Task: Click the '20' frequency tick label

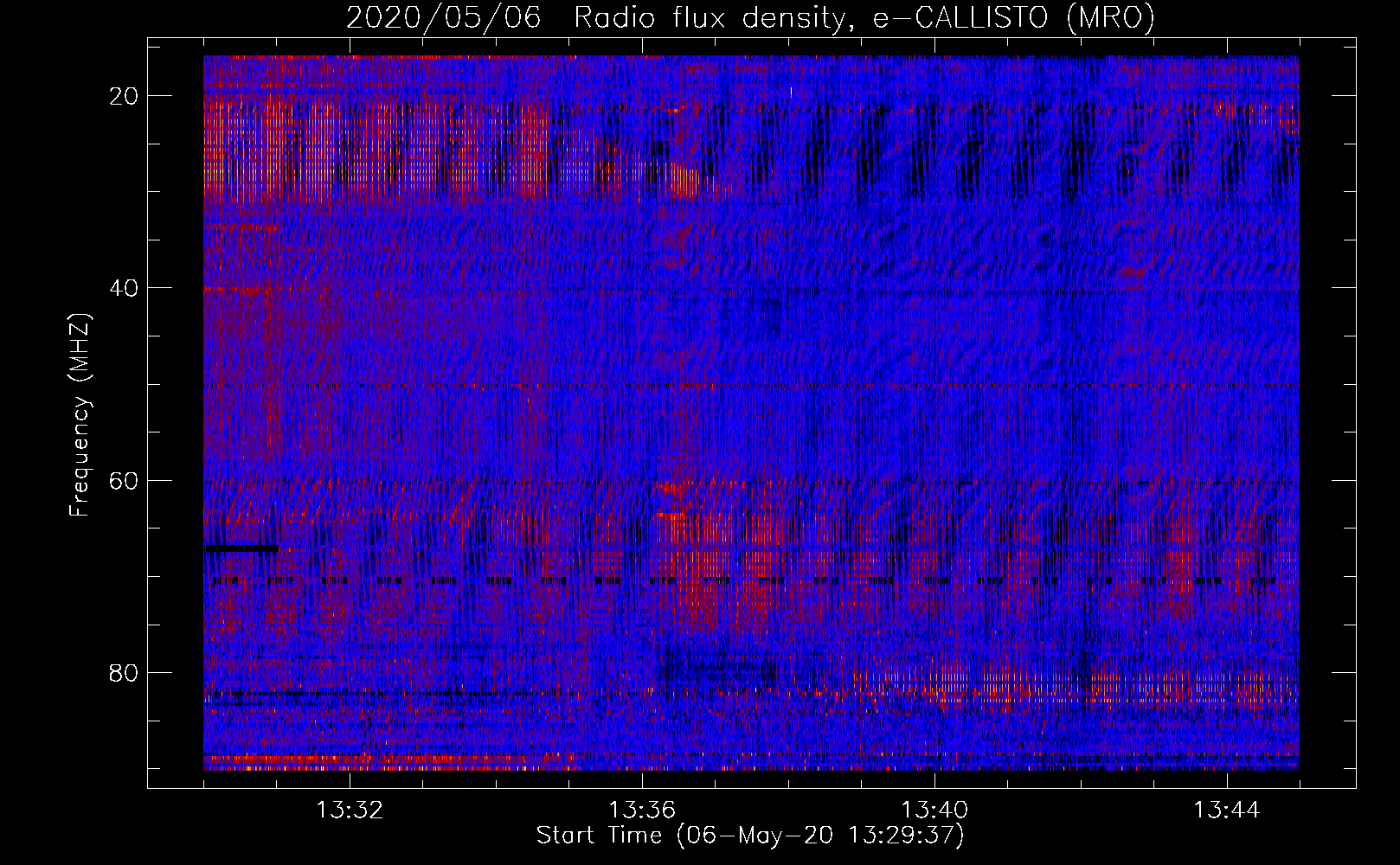Action: [125, 96]
